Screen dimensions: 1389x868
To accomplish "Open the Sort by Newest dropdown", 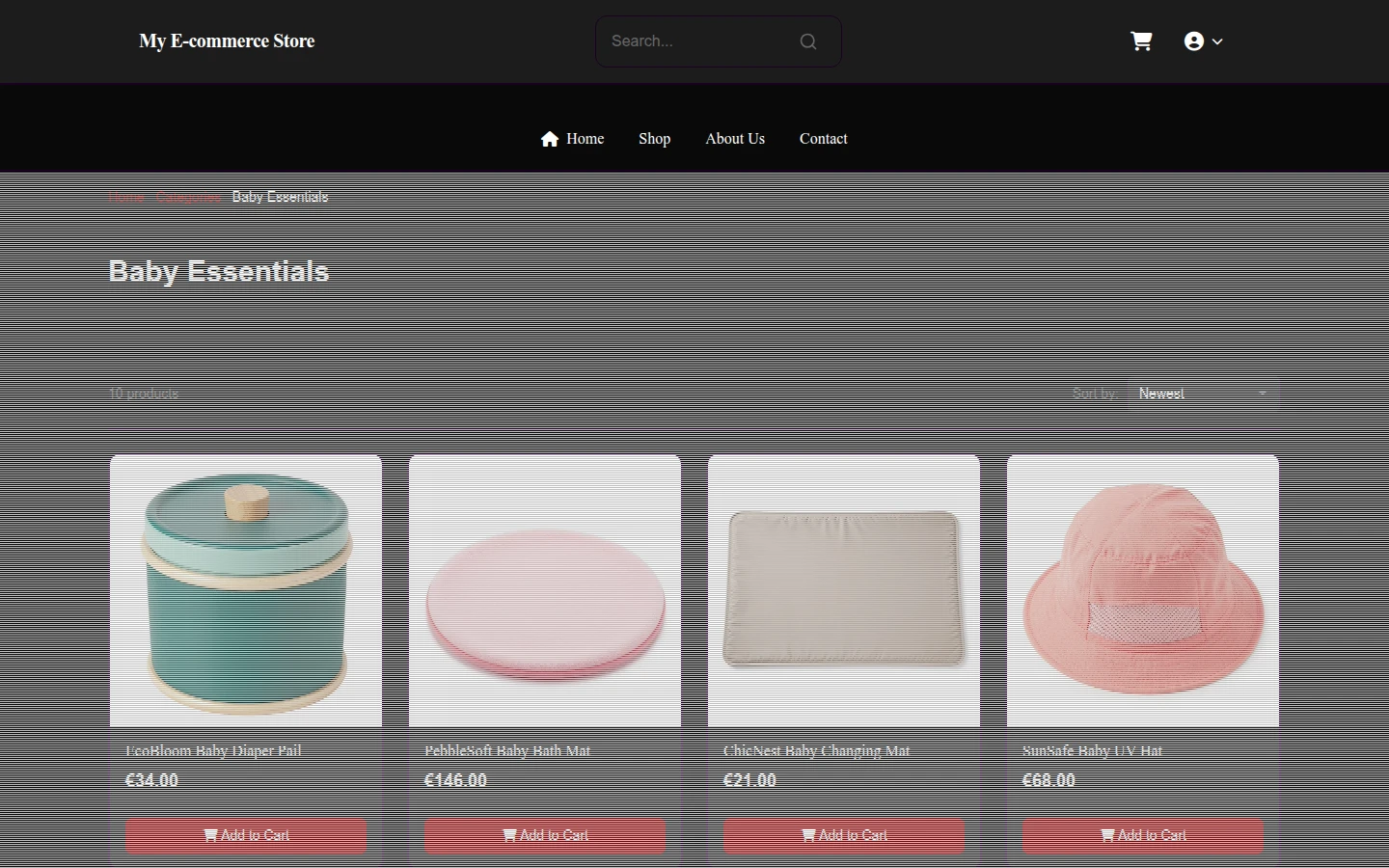I will pos(1203,393).
